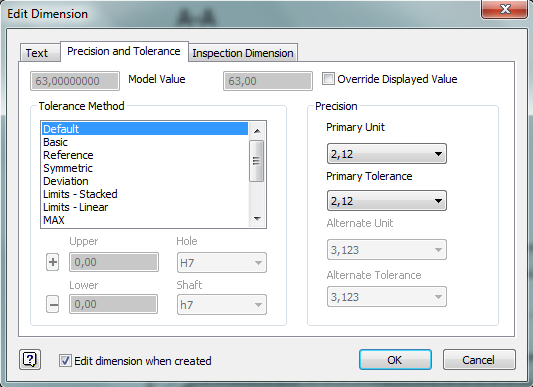The height and width of the screenshot is (387, 533).
Task: Enable Override Displayed Value checkbox
Action: tap(328, 79)
